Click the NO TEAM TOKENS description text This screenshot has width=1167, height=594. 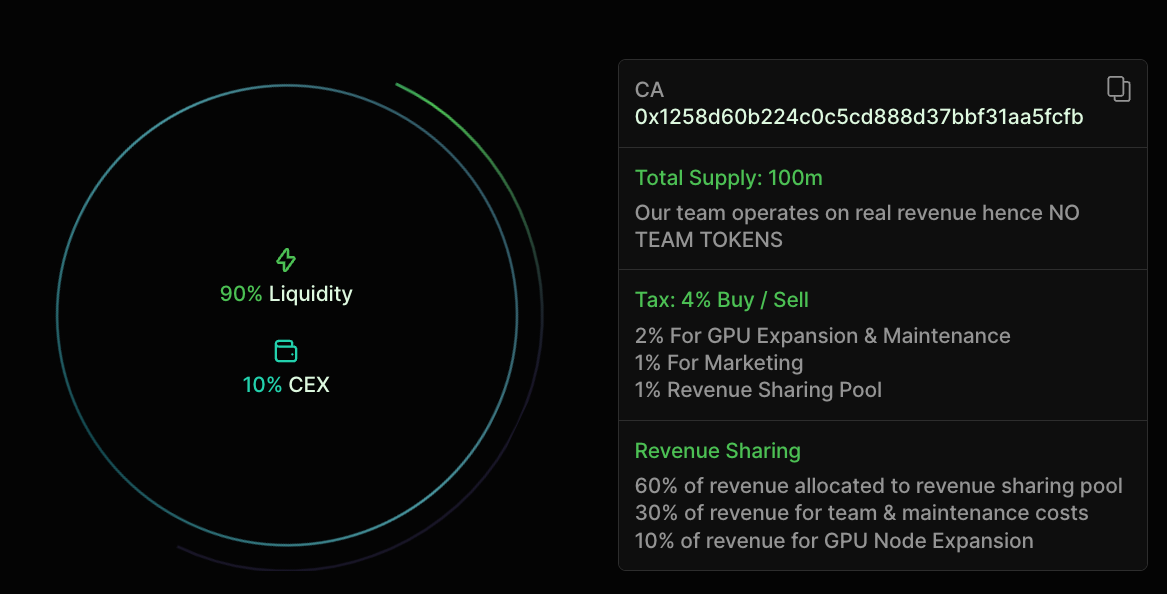857,226
